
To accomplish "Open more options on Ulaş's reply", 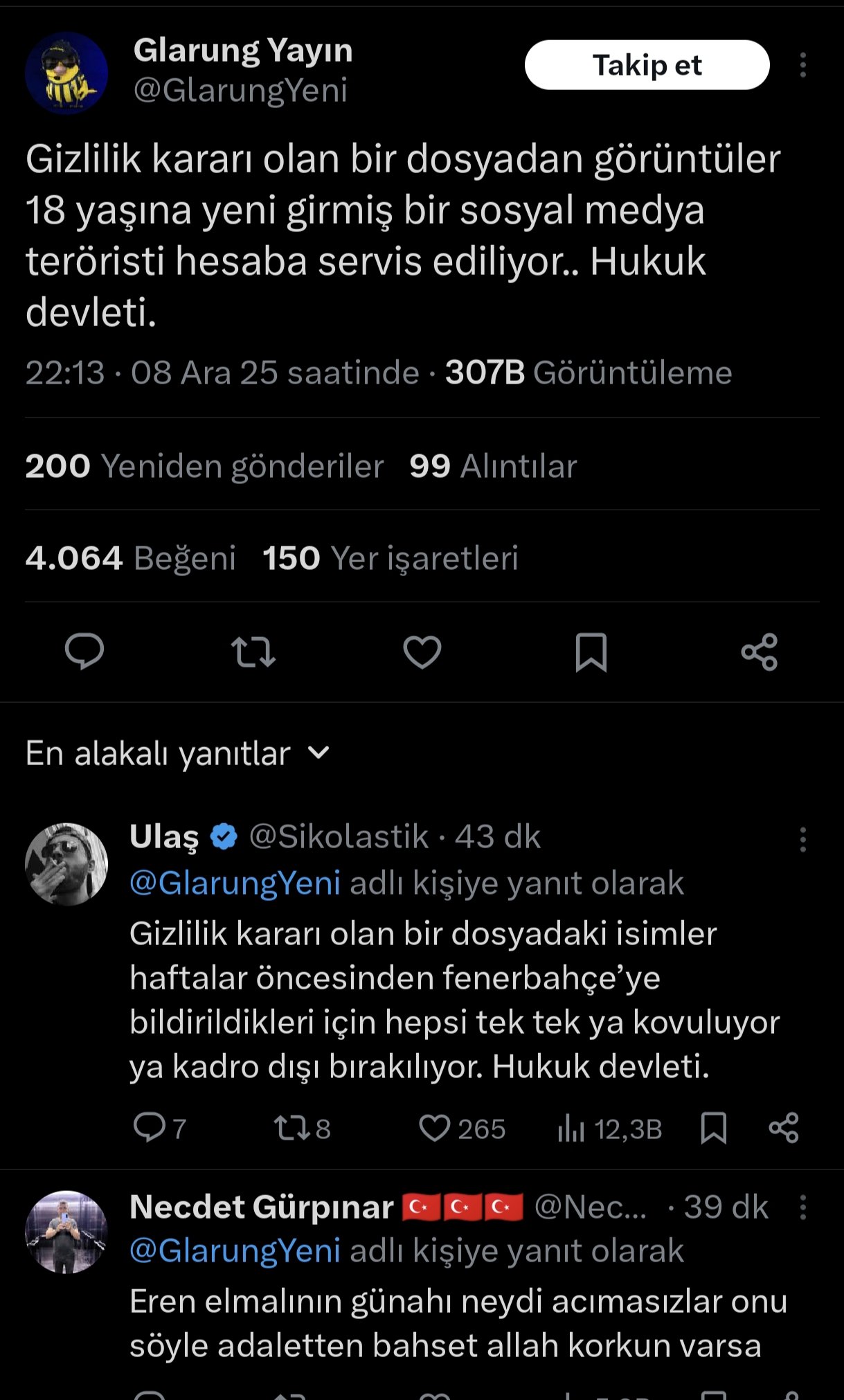I will [x=802, y=839].
